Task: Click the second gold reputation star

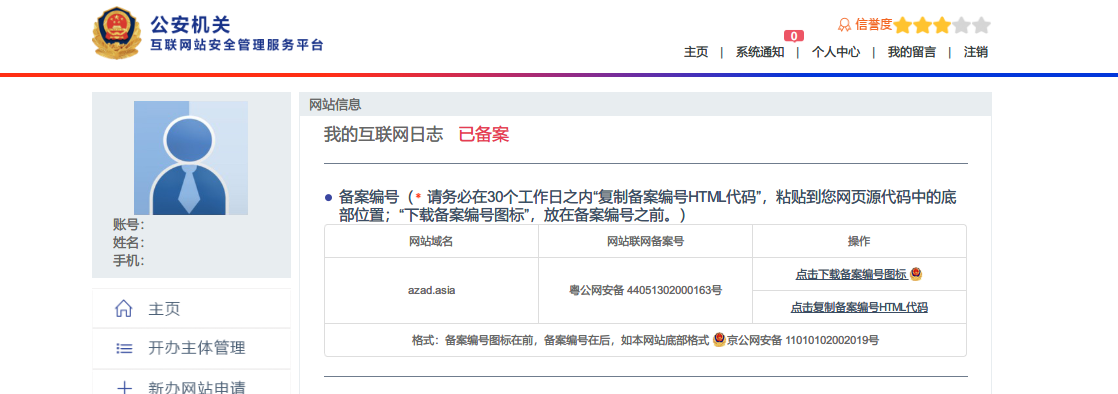Action: click(923, 26)
